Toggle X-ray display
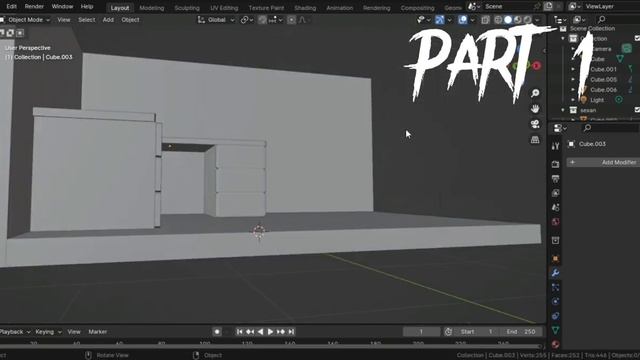 485,20
